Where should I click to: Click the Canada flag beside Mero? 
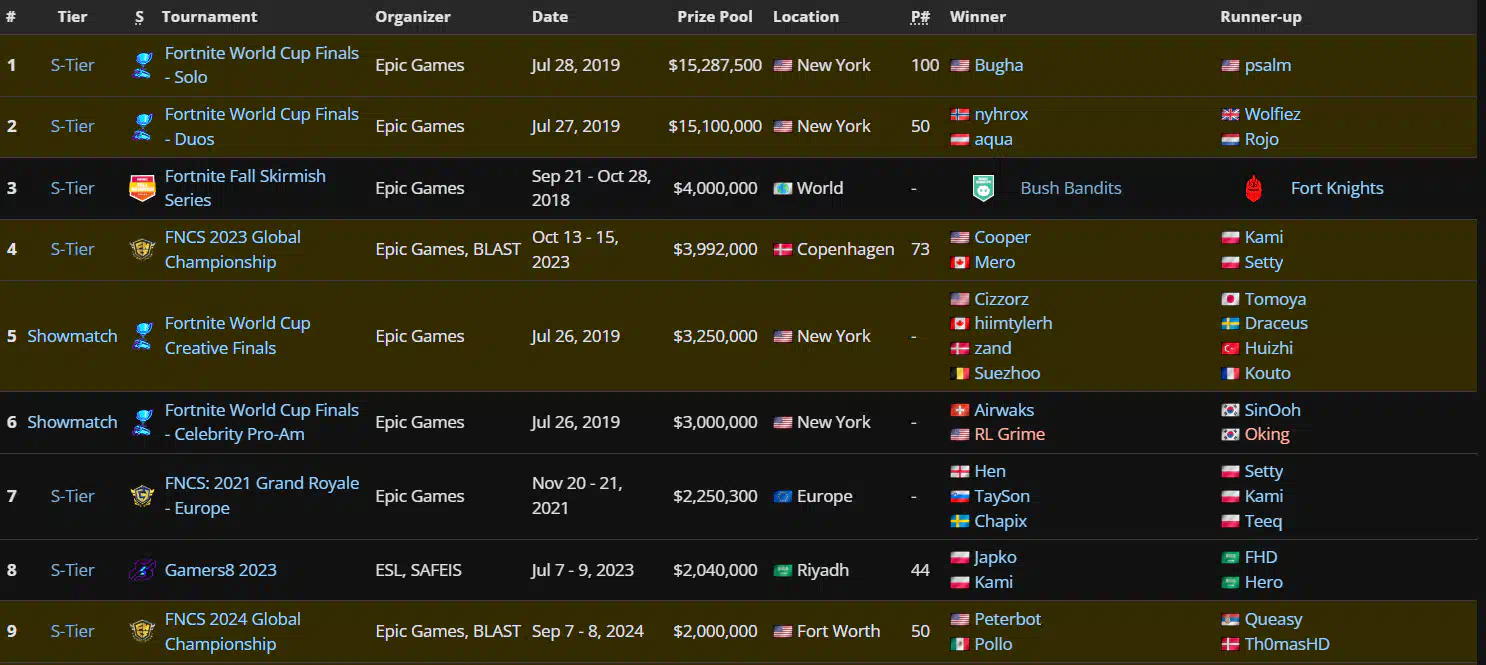pos(960,263)
